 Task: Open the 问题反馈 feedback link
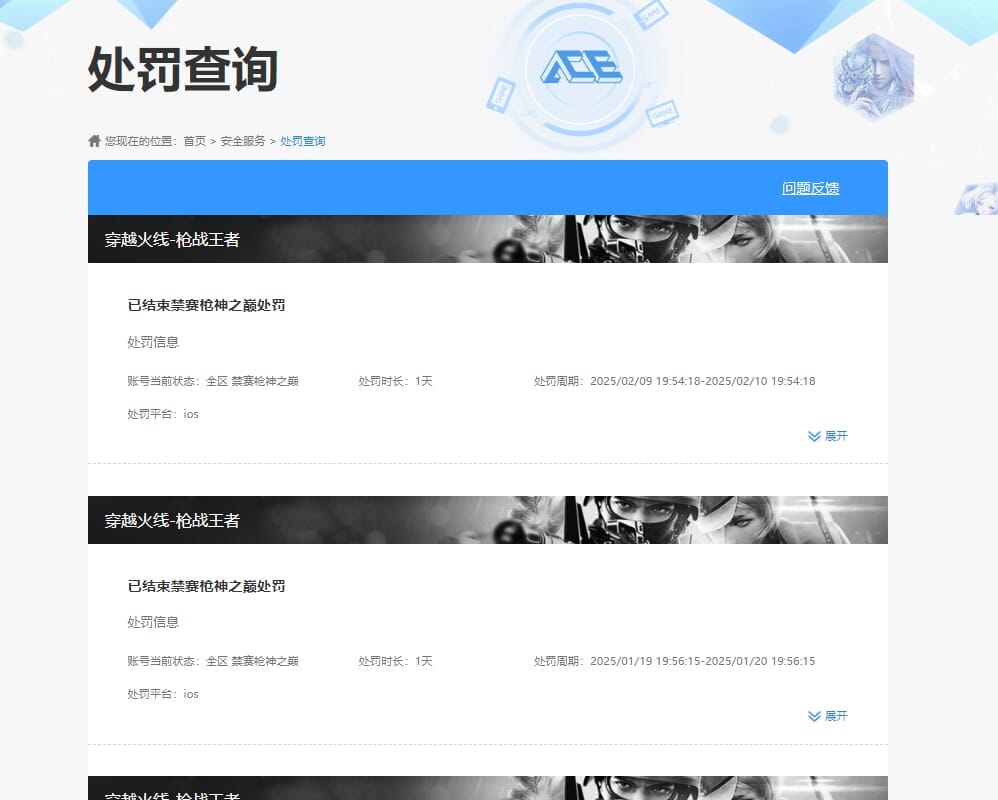[810, 188]
